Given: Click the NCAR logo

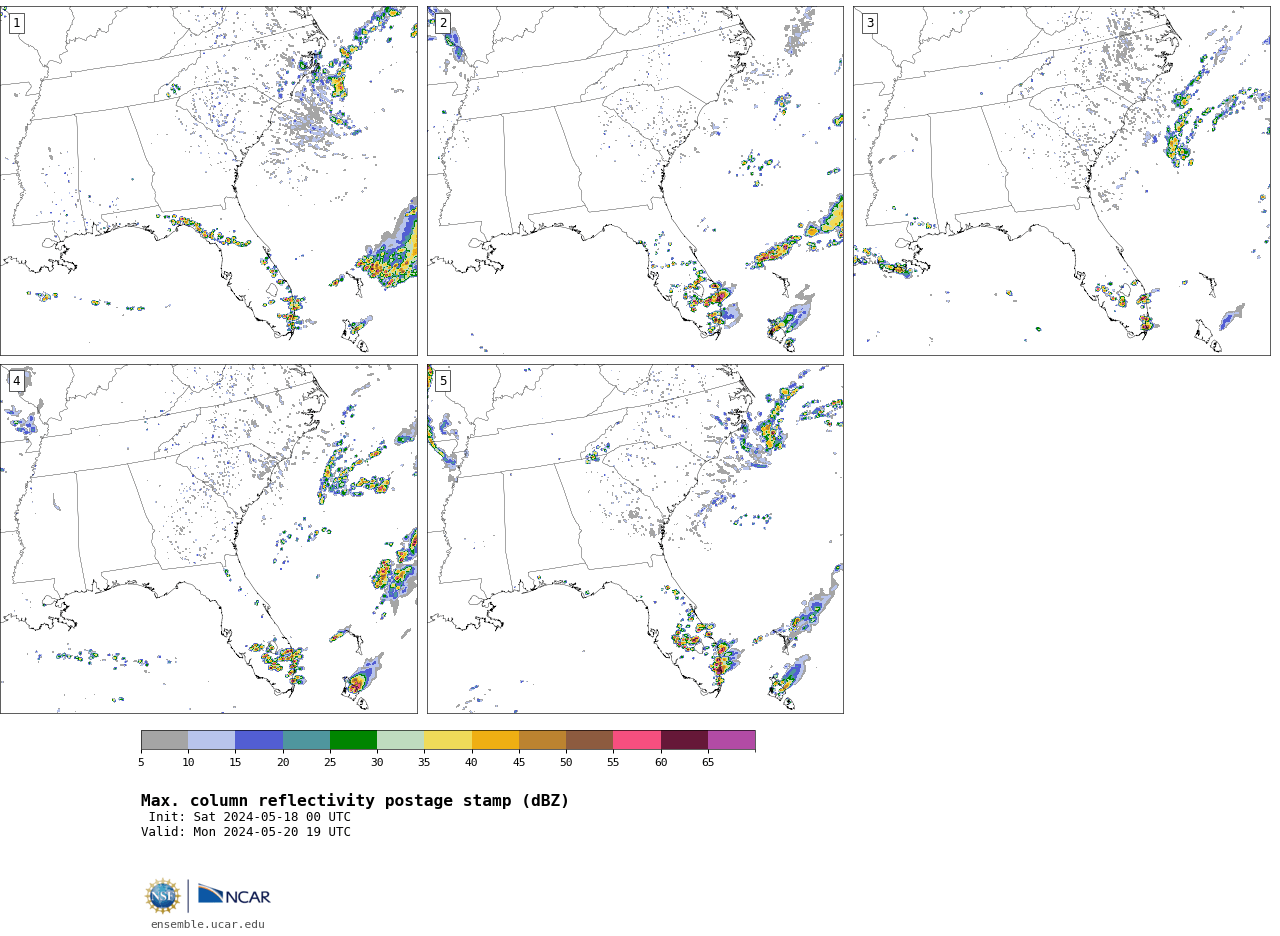Looking at the screenshot, I should (x=234, y=895).
